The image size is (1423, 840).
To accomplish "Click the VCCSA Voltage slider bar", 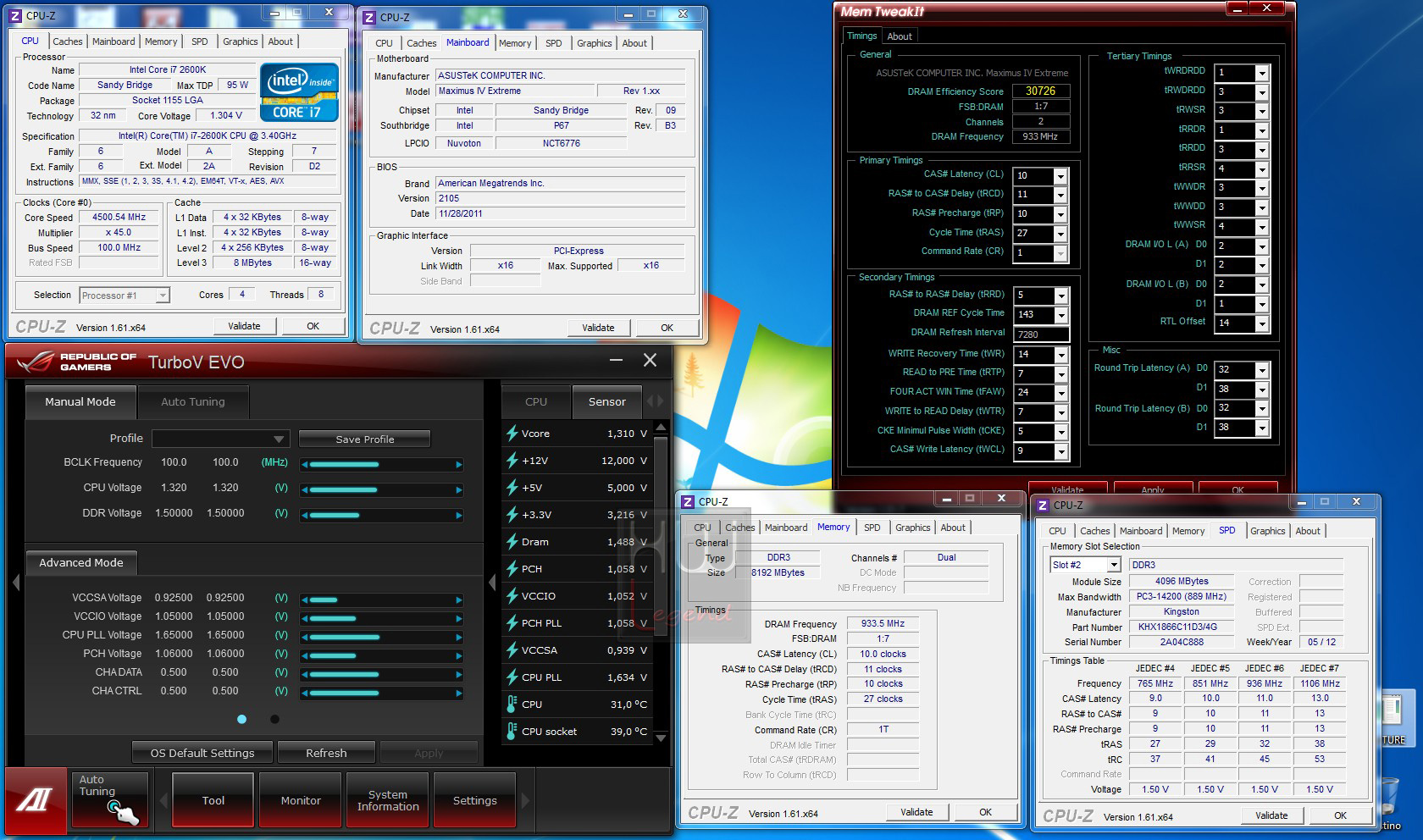I will pyautogui.click(x=382, y=600).
